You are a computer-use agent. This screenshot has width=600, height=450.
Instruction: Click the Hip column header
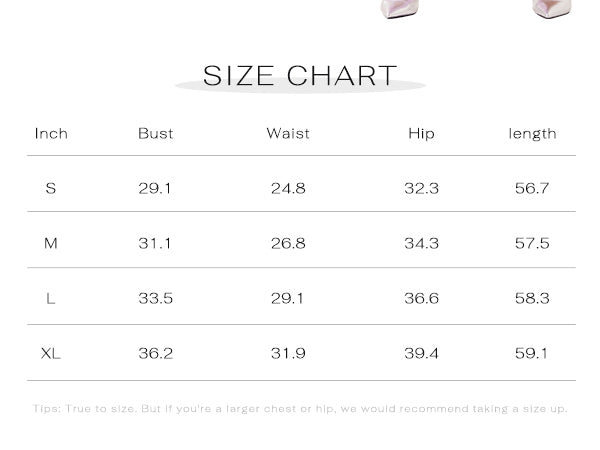click(421, 134)
